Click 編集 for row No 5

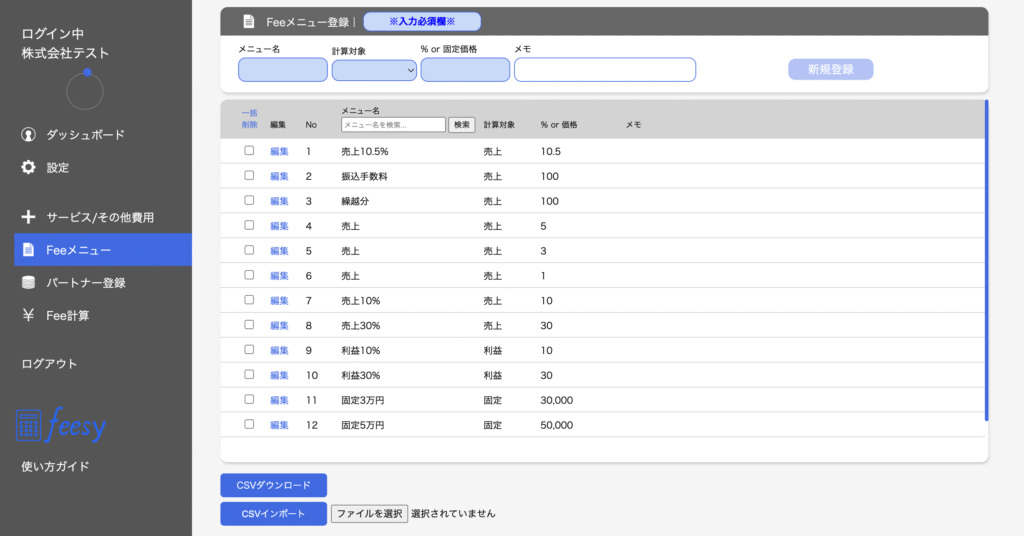pos(280,251)
